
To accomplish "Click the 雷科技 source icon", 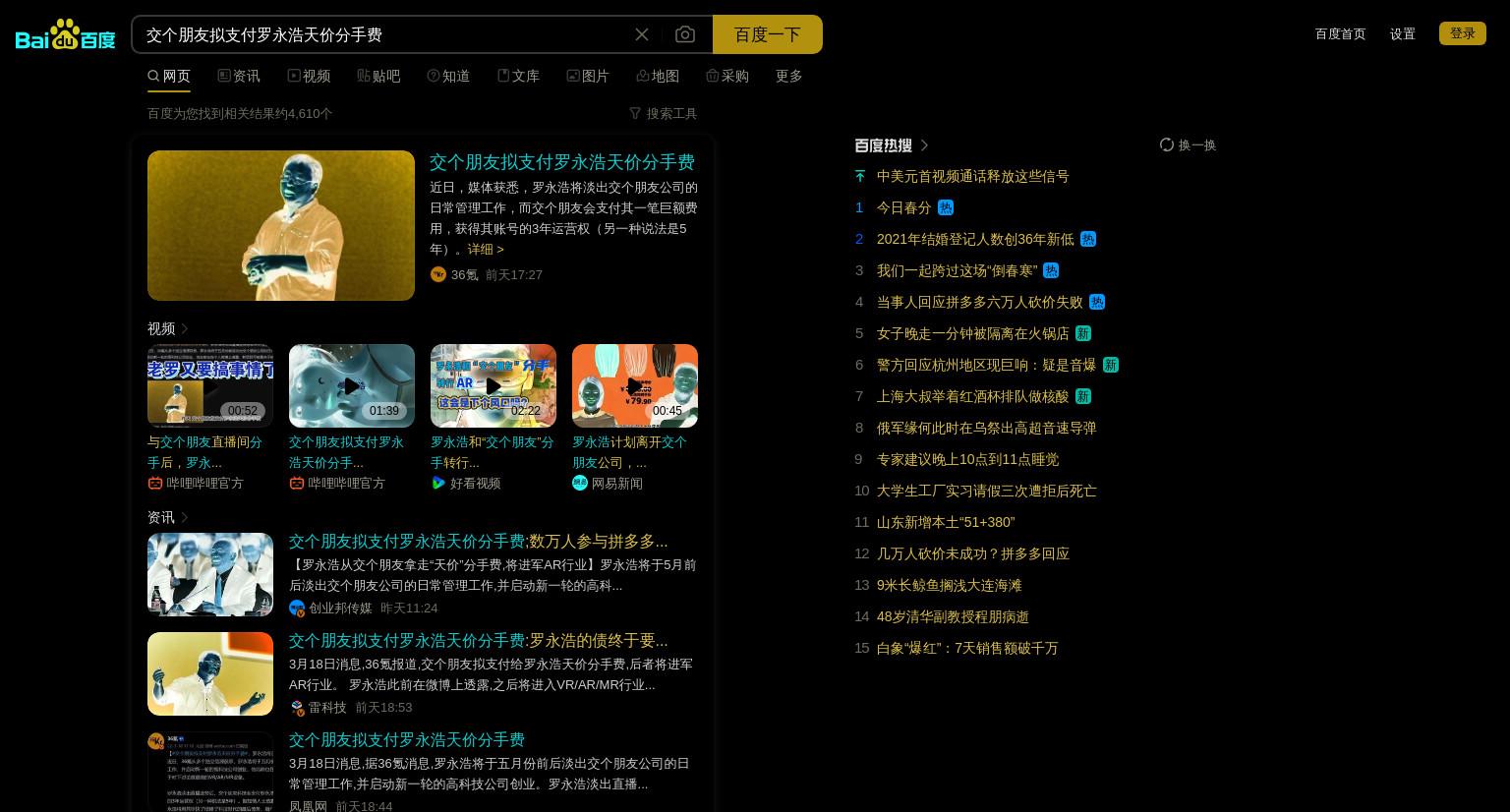I will point(297,708).
